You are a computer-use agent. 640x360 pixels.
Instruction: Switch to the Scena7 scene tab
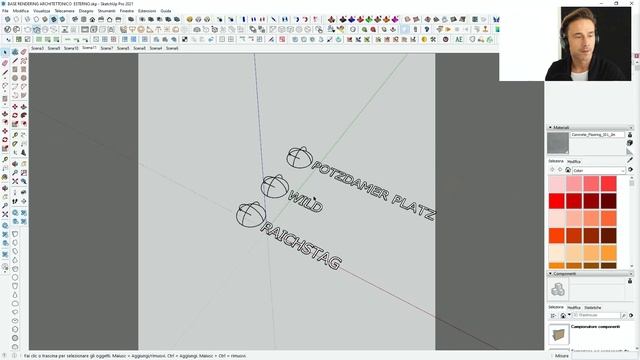coord(107,48)
